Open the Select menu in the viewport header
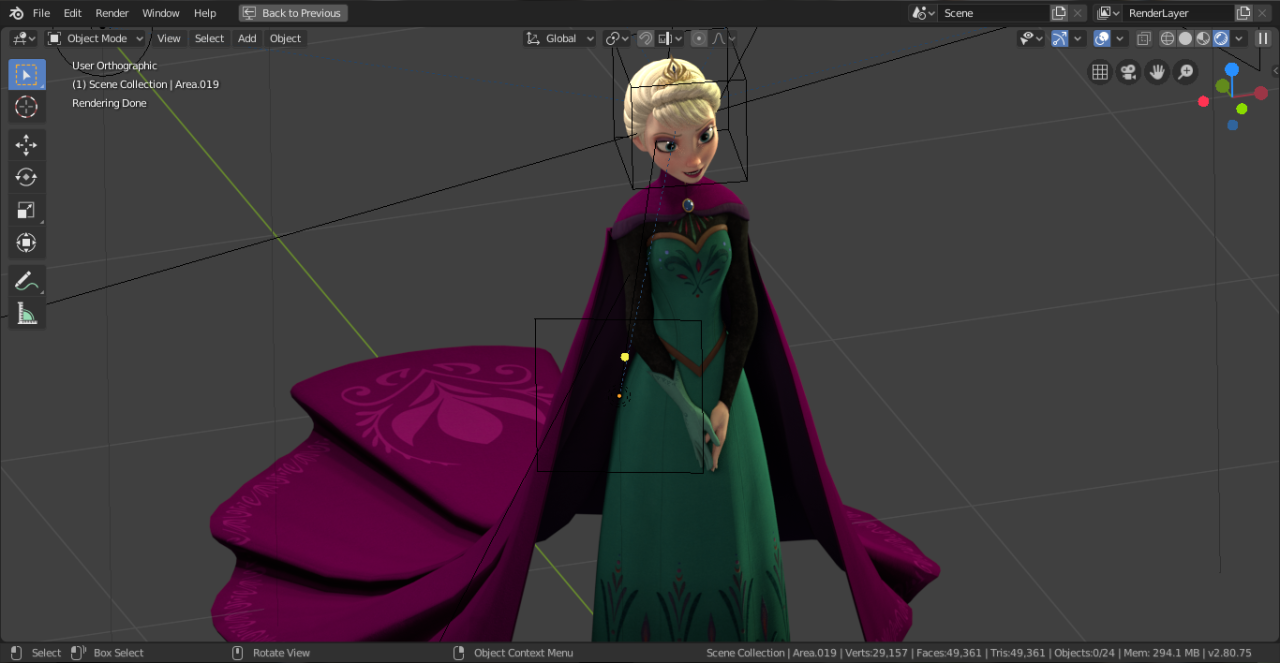 point(208,38)
